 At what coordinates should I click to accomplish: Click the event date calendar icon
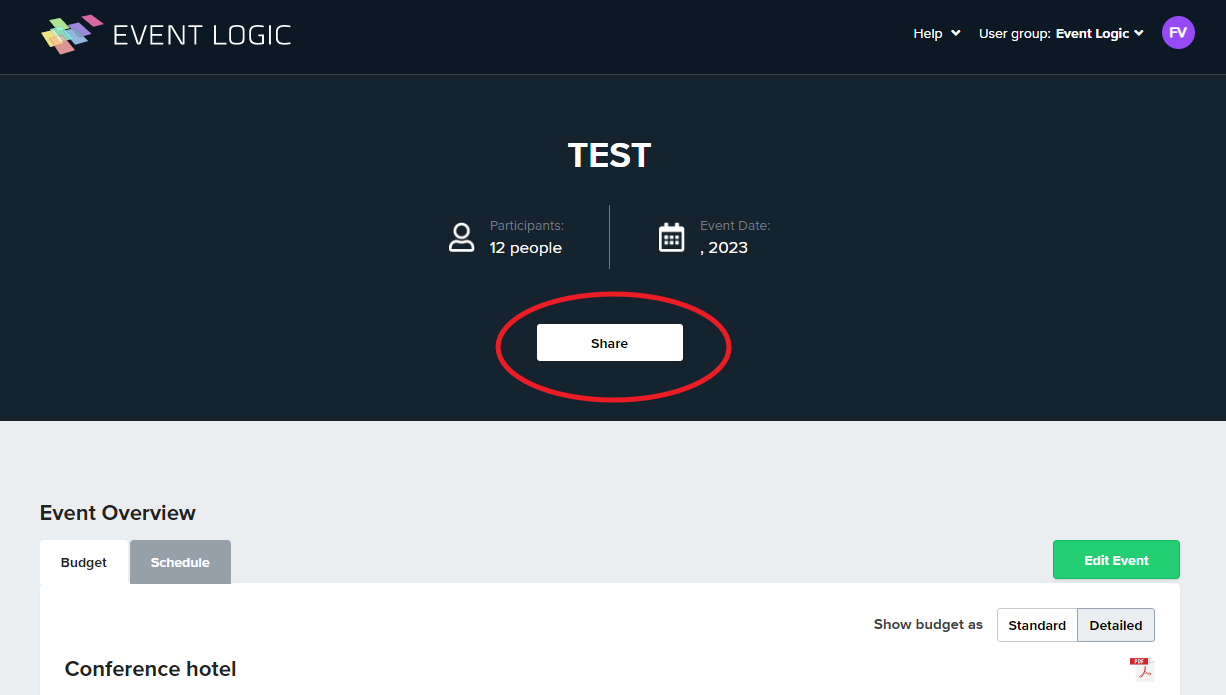672,237
